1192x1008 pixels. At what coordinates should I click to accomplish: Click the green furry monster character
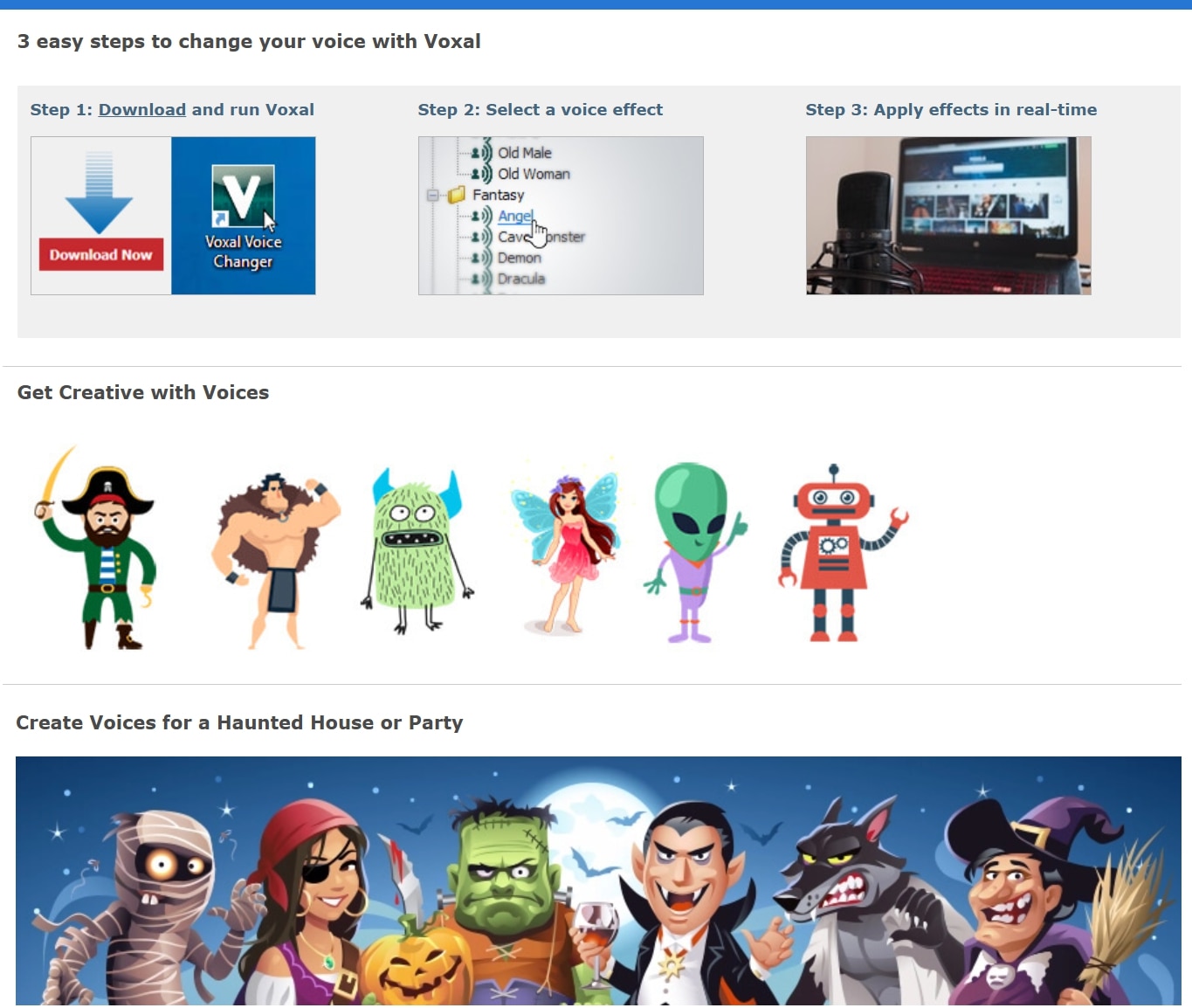pos(417,550)
